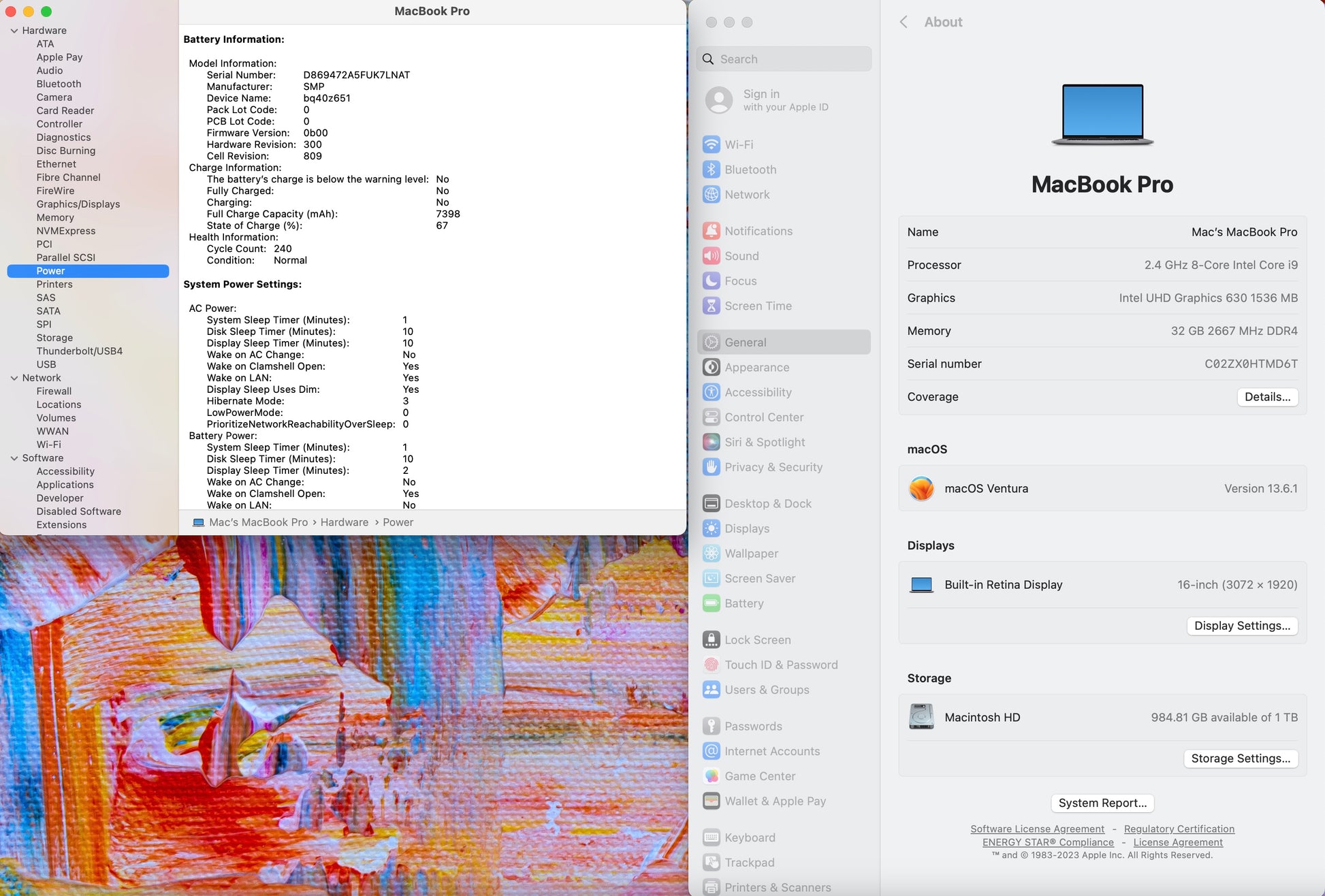Click the Bluetooth icon in System Settings sidebar

[711, 170]
